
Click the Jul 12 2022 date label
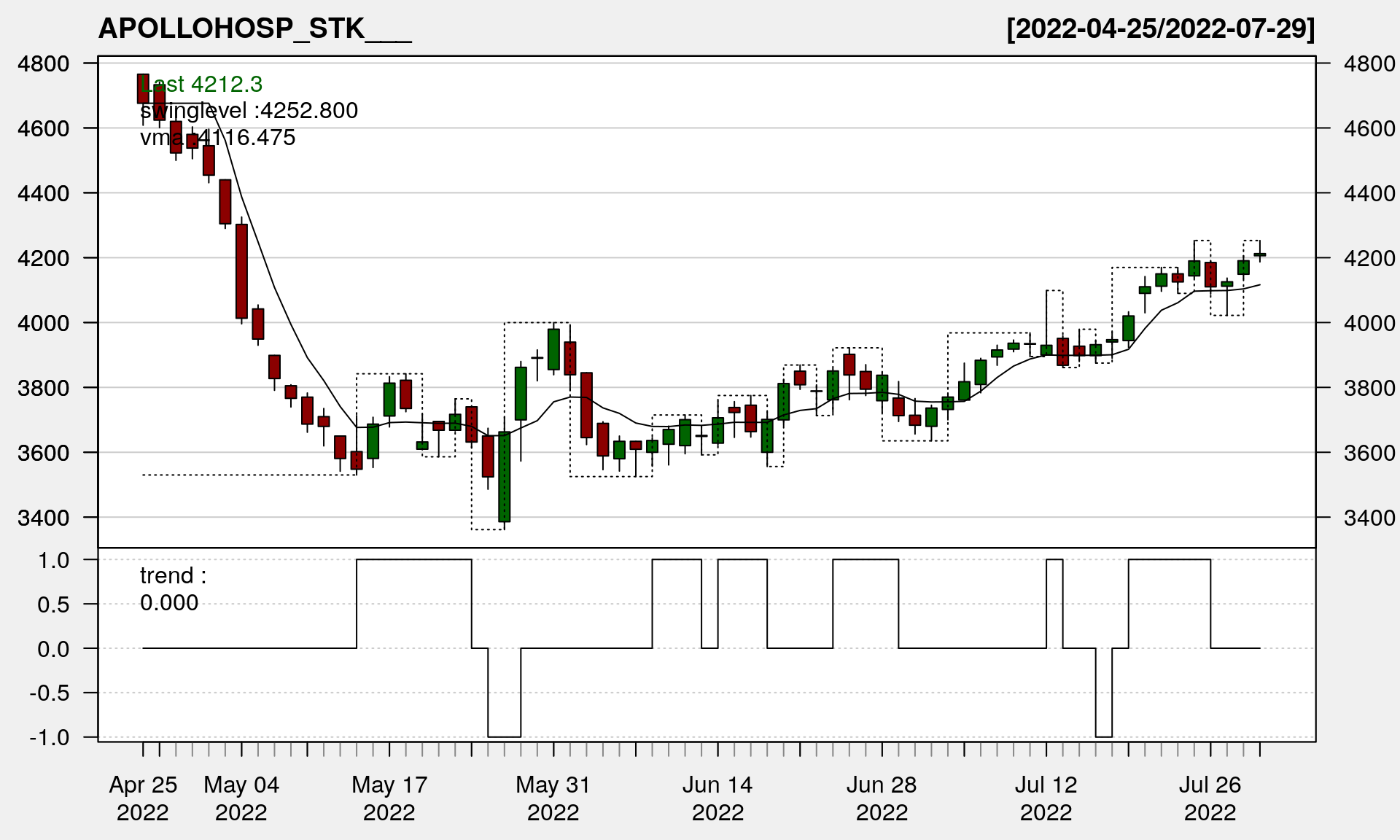[1046, 798]
